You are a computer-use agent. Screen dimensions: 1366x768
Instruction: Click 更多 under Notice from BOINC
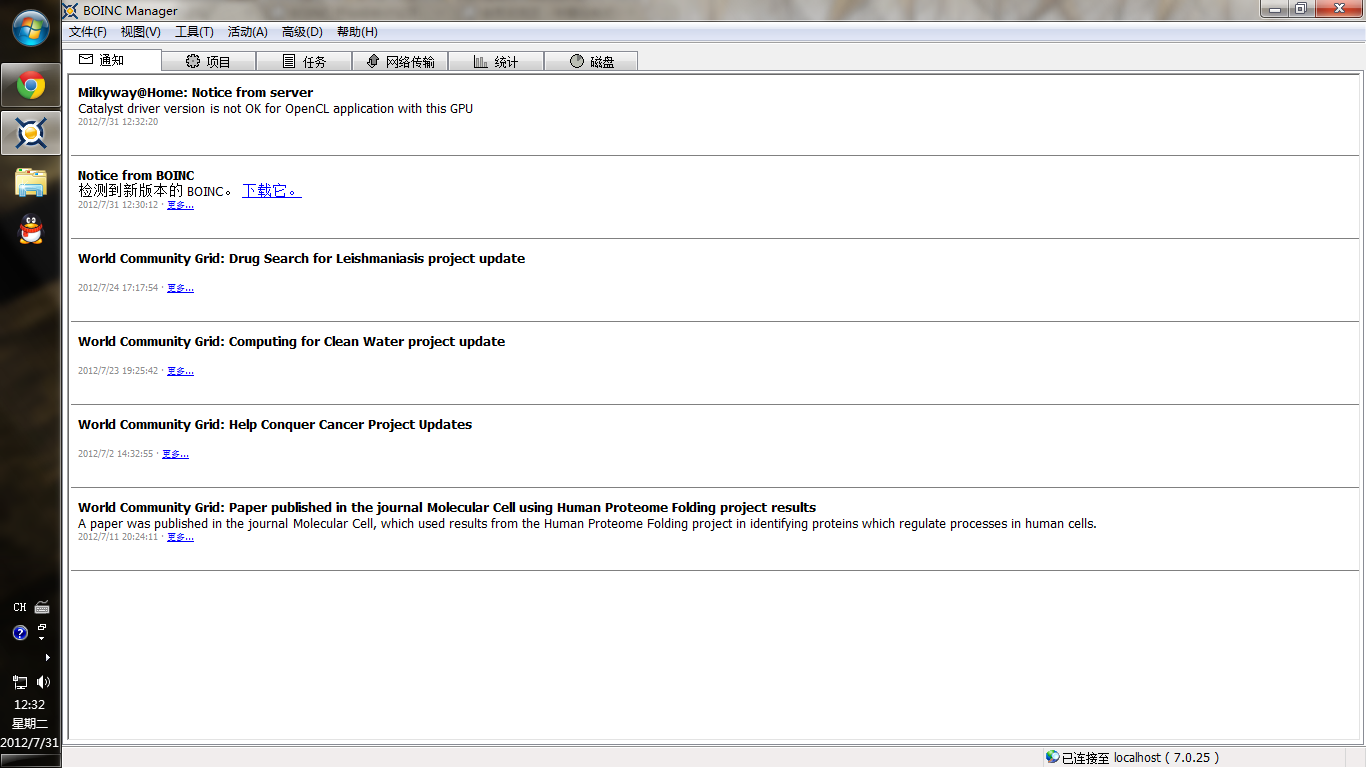tap(180, 205)
